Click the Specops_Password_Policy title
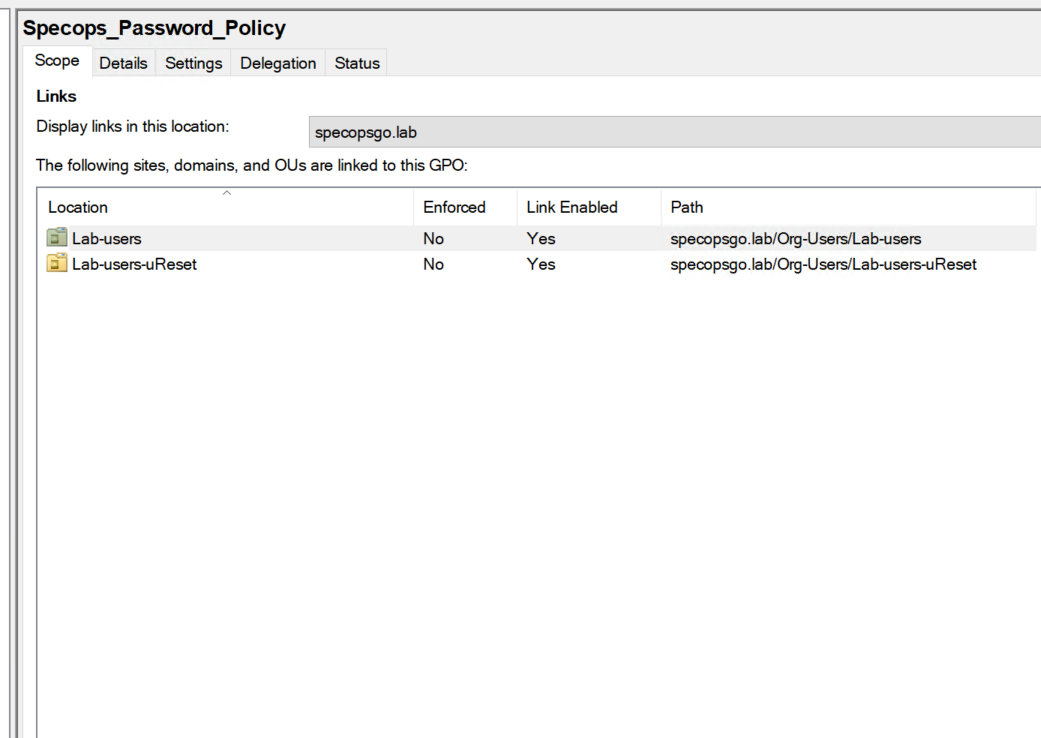 click(x=154, y=28)
